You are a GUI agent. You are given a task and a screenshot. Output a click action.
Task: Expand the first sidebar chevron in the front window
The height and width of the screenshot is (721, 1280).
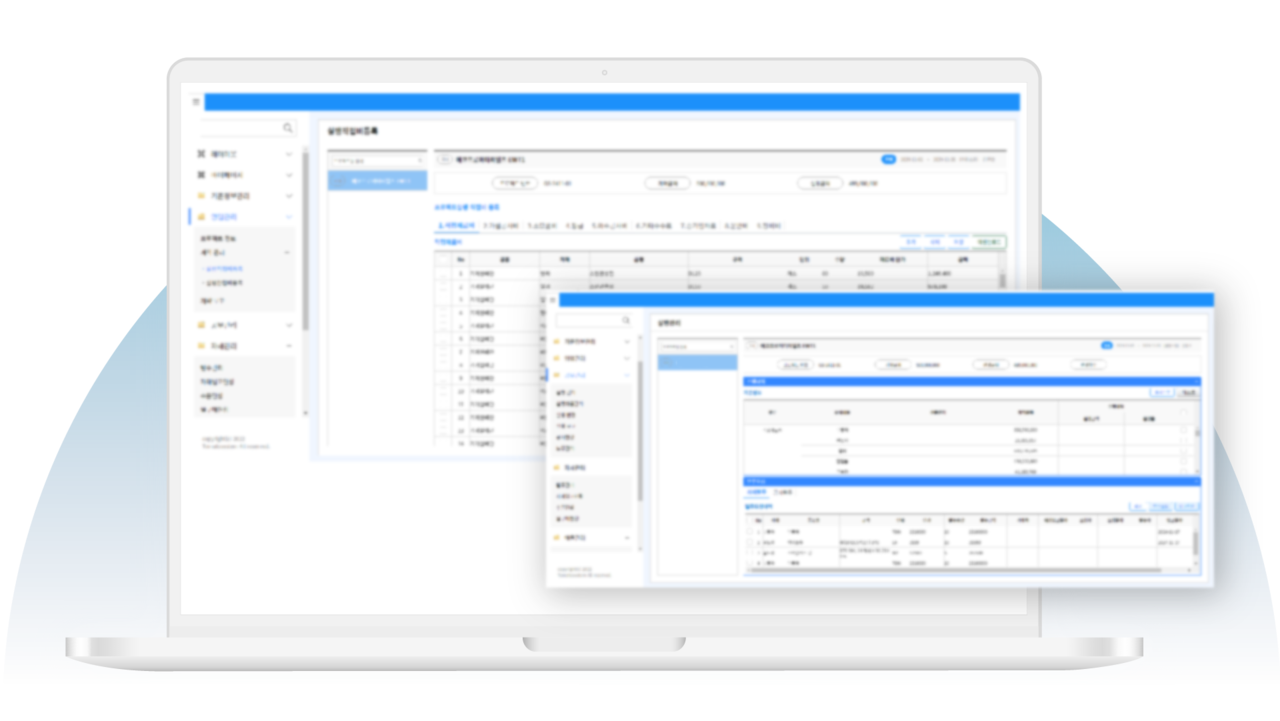click(x=627, y=342)
